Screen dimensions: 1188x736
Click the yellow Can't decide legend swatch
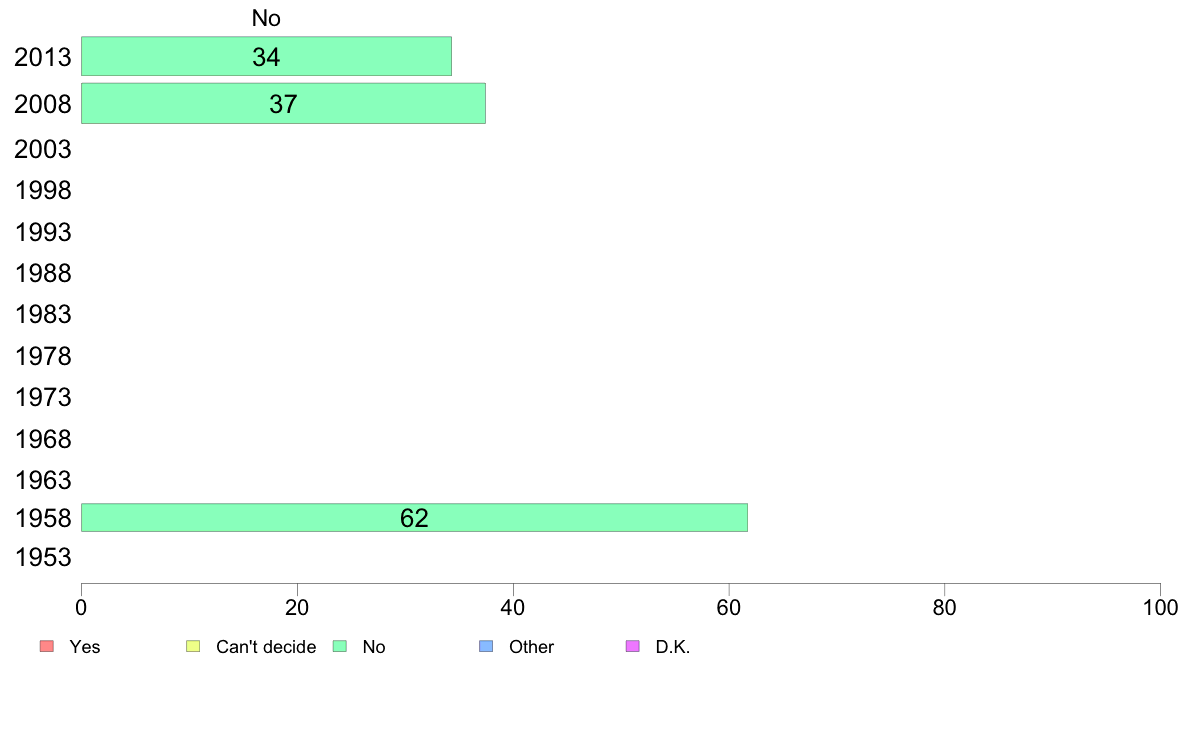193,646
